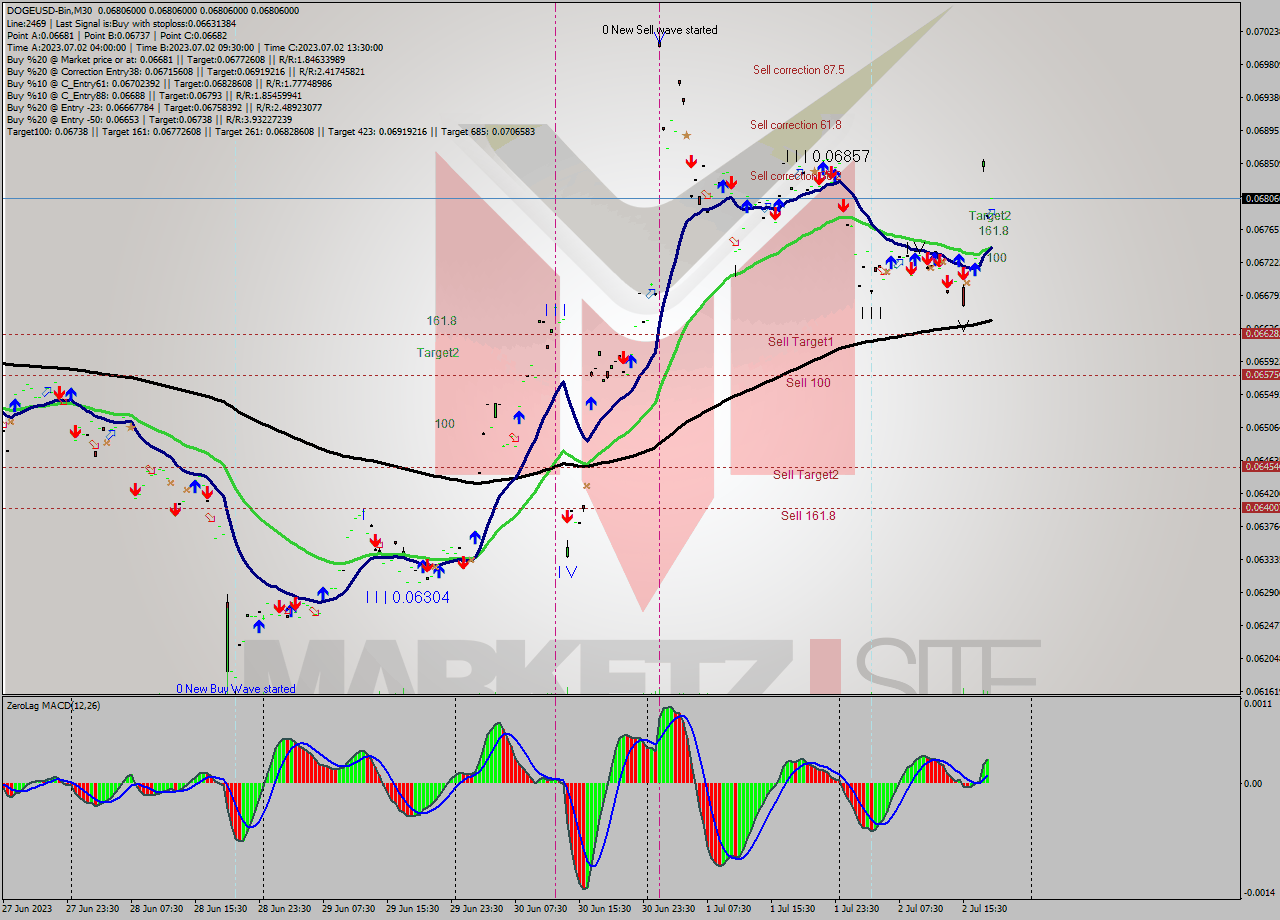The height and width of the screenshot is (920, 1280).
Task: Click the 'Target100: 0.06738' targets line
Action: (270, 131)
